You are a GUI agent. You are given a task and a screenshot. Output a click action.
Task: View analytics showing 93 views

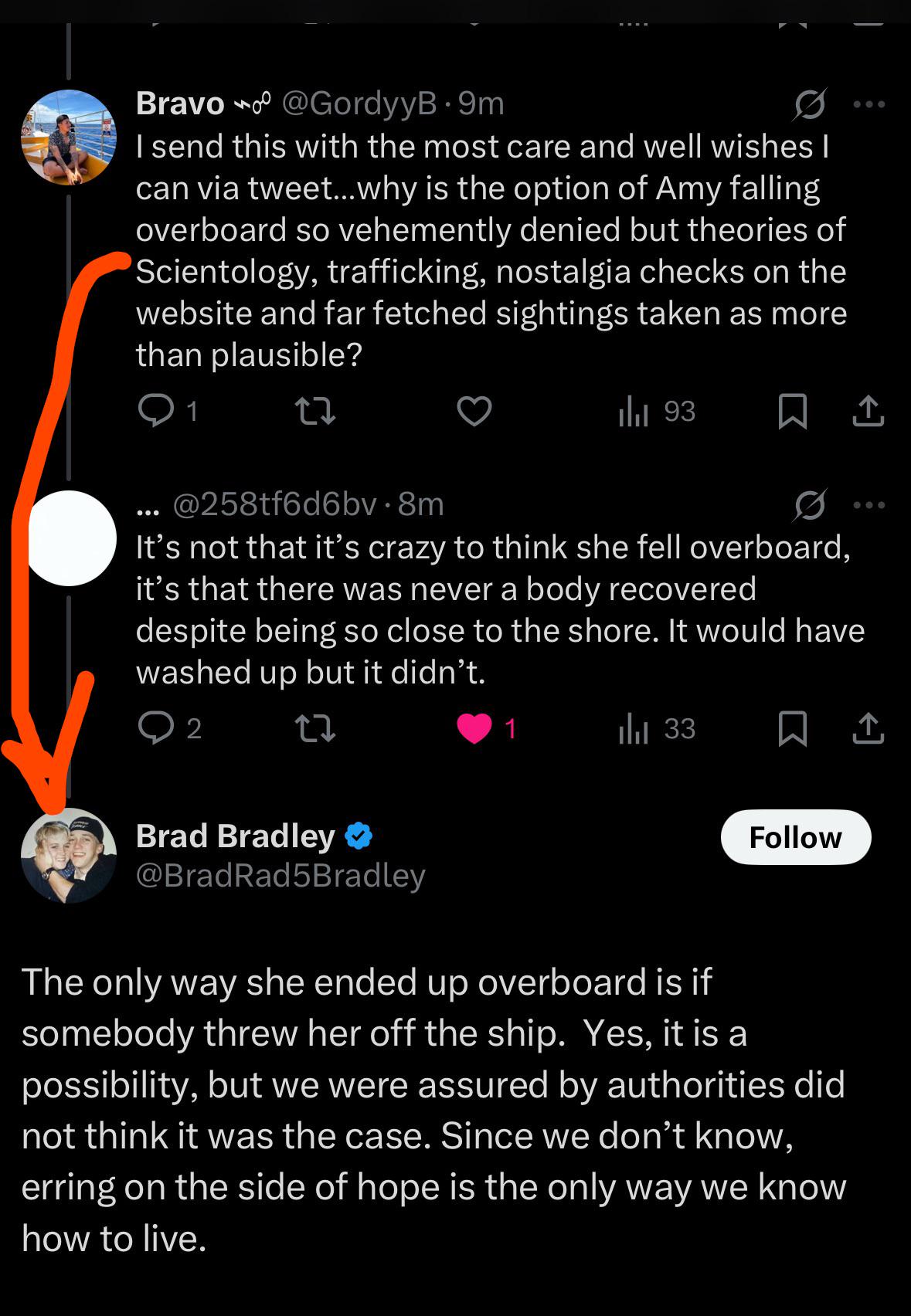(x=657, y=412)
